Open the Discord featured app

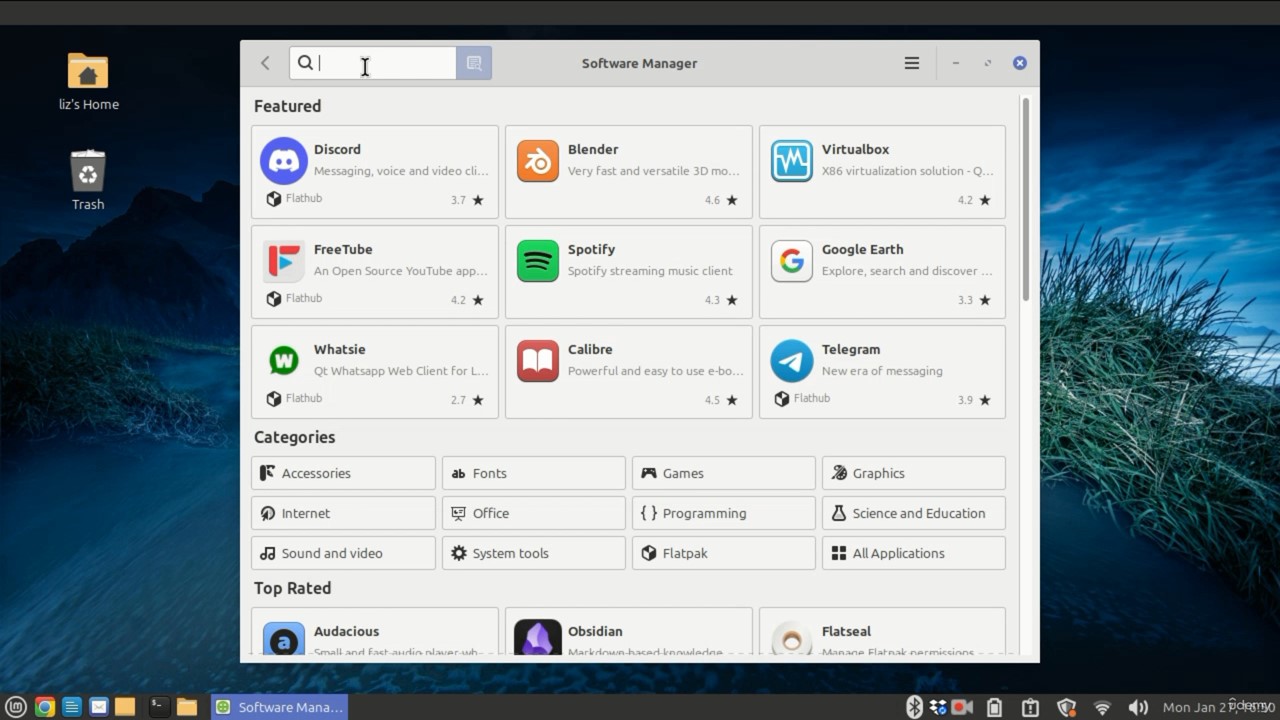[x=375, y=172]
